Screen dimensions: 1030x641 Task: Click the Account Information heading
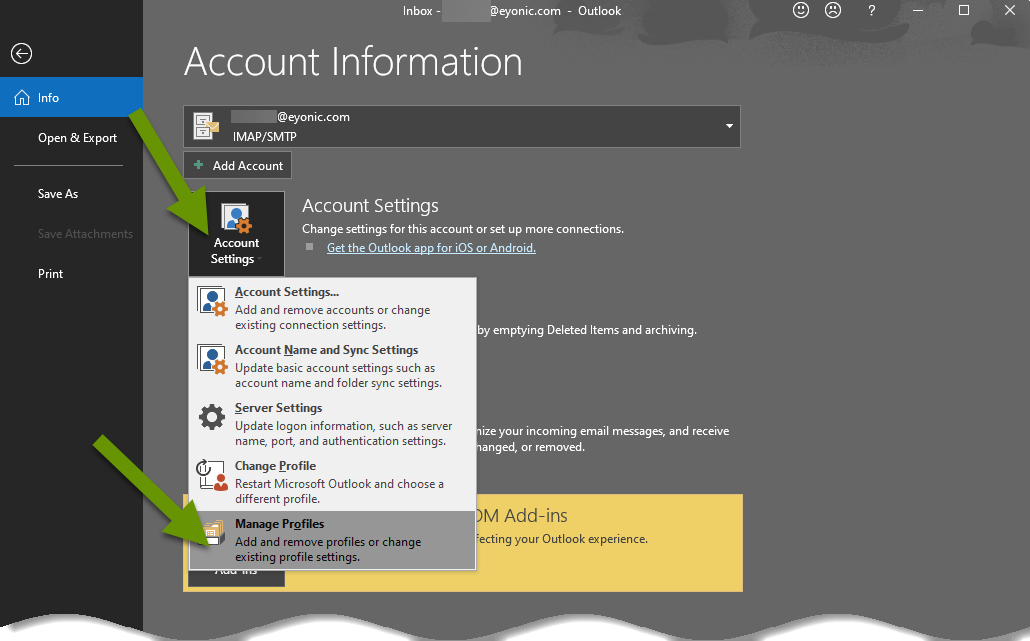coord(353,62)
